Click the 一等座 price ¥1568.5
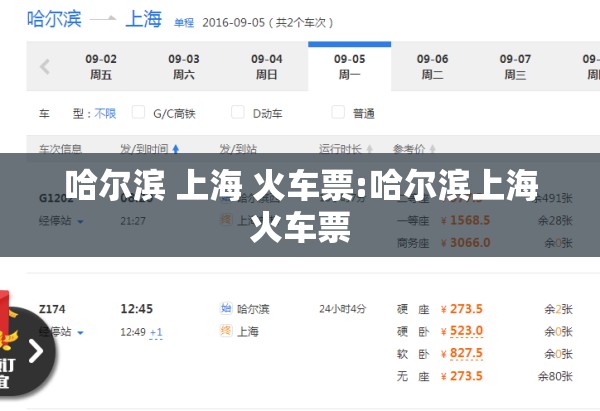Viewport: 600px width, 411px height. tap(465, 220)
